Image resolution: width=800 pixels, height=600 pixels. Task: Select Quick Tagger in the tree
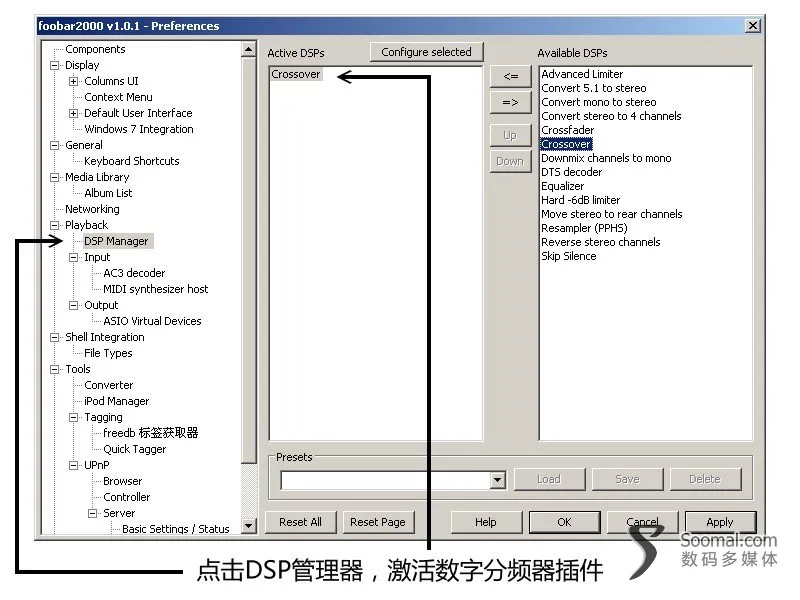(x=135, y=449)
